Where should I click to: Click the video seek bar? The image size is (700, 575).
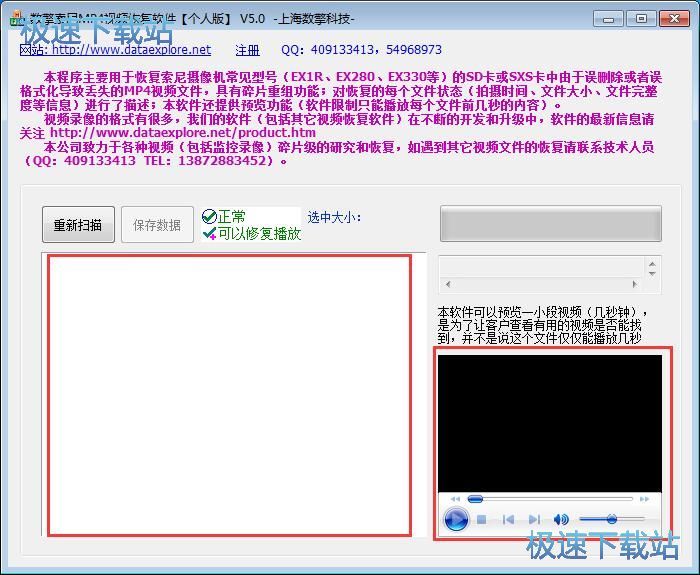pos(550,499)
